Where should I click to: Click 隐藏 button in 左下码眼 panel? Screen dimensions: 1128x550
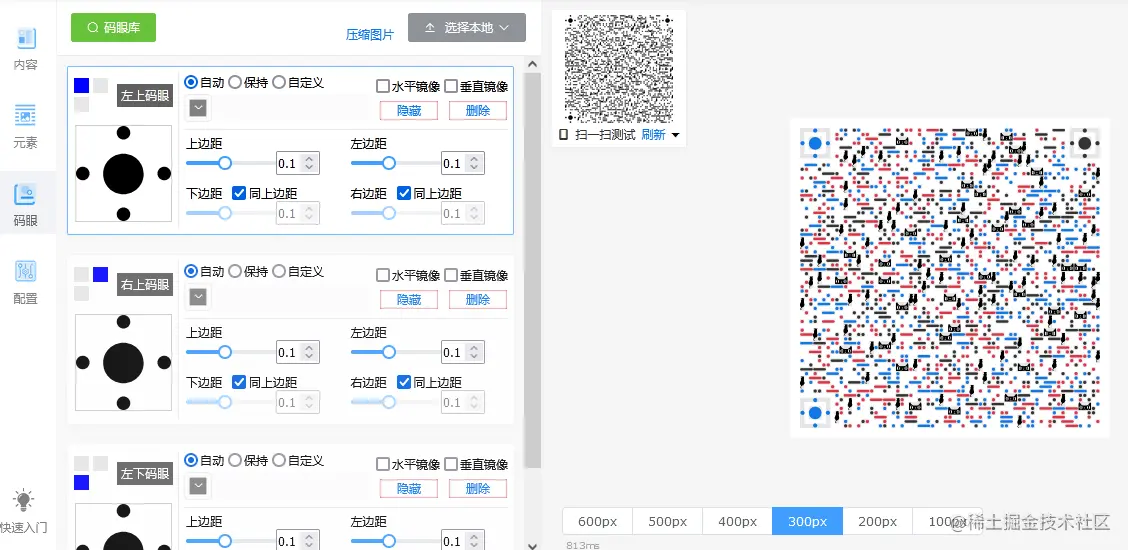point(409,488)
